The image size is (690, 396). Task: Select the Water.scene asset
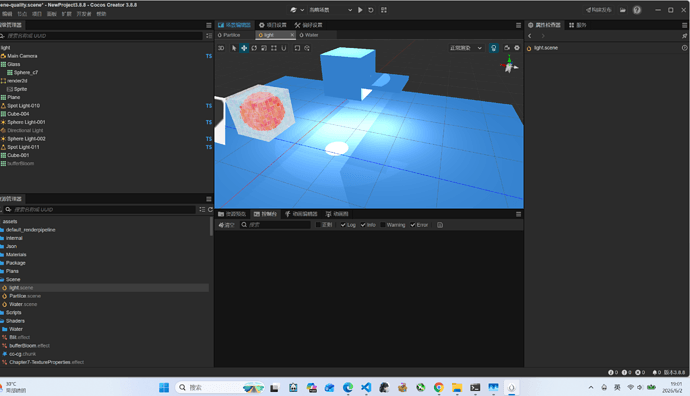[x=23, y=304]
